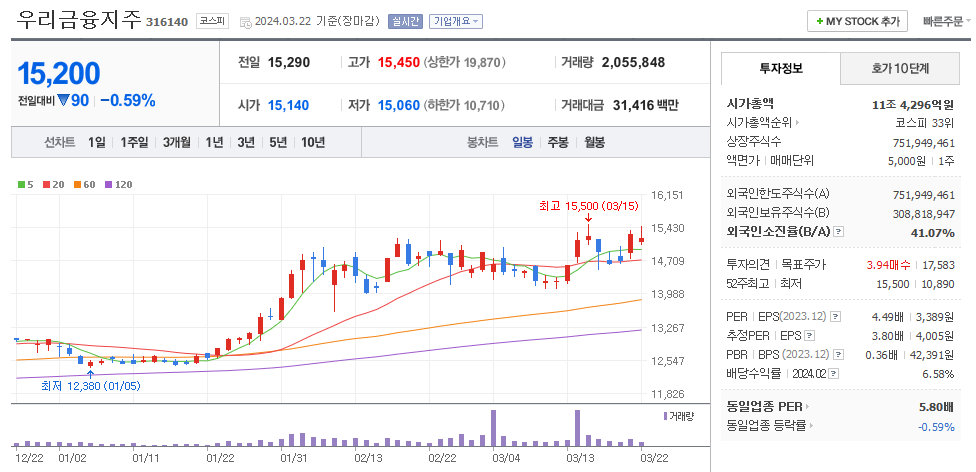Viewport: 976px width, 472px height.
Task: Click the clock icon before the date 2024.03.22
Action: click(245, 22)
